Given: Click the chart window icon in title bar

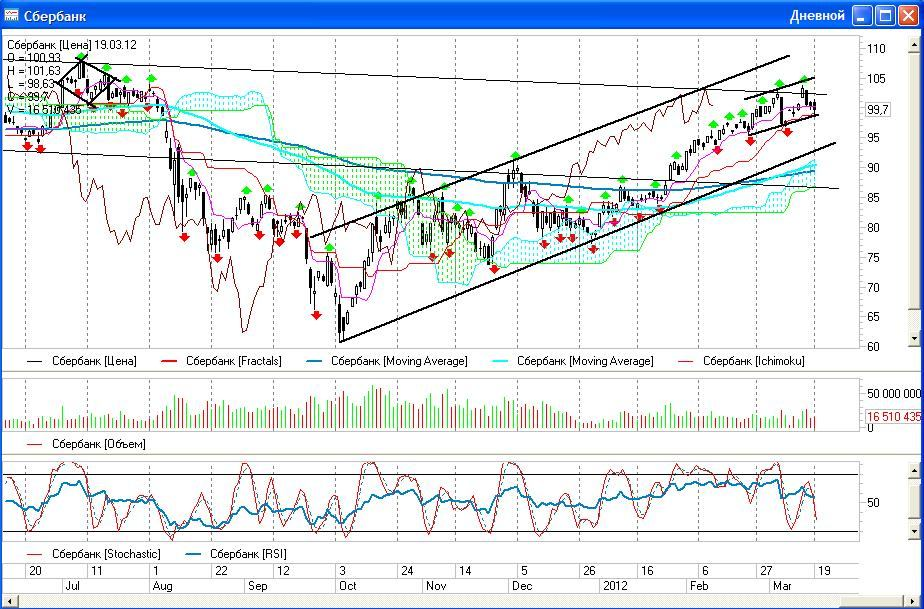Looking at the screenshot, I should 11,15.
